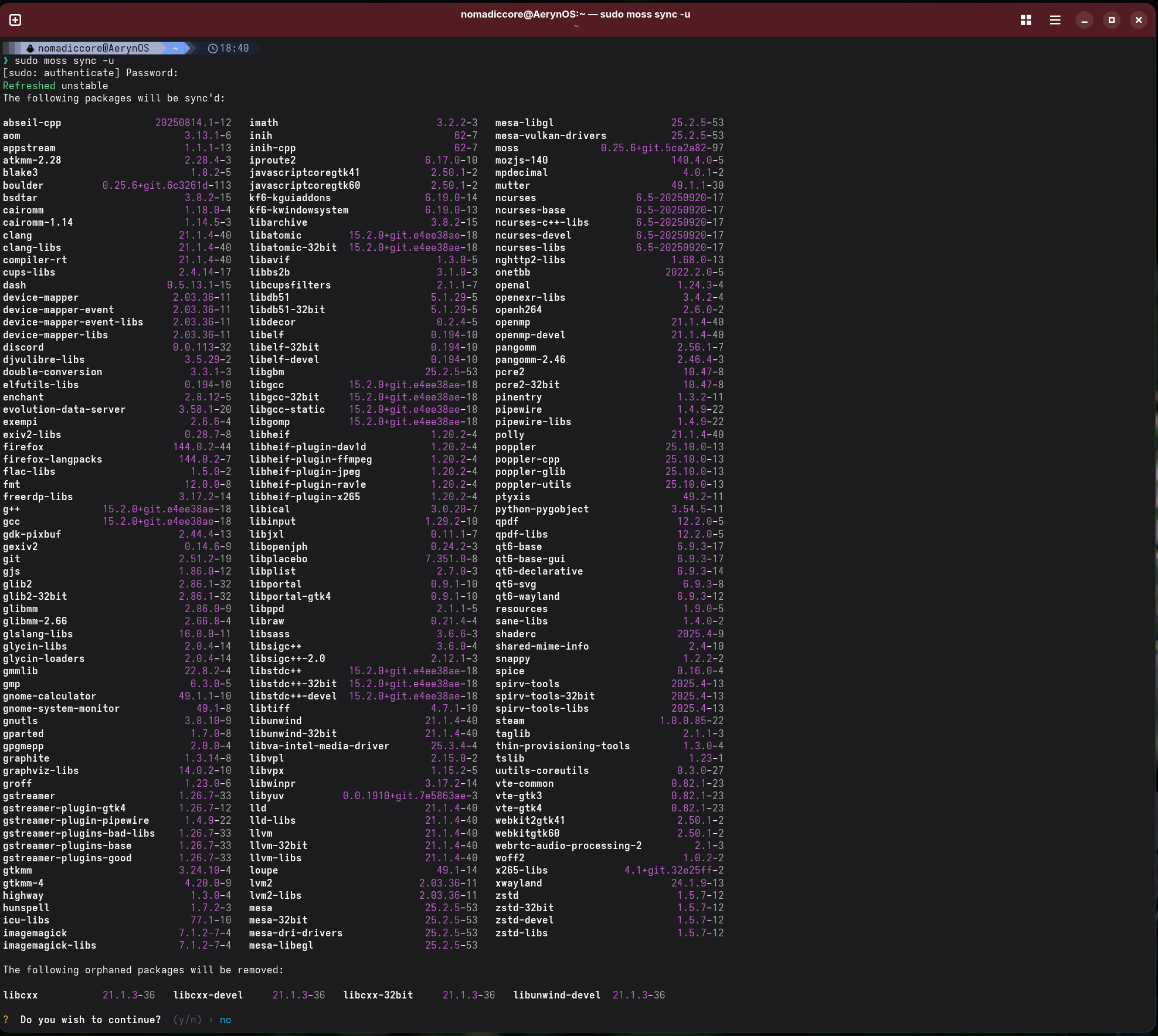Viewport: 1158px width, 1036px height.
Task: Click the moss version string
Action: tap(662, 148)
